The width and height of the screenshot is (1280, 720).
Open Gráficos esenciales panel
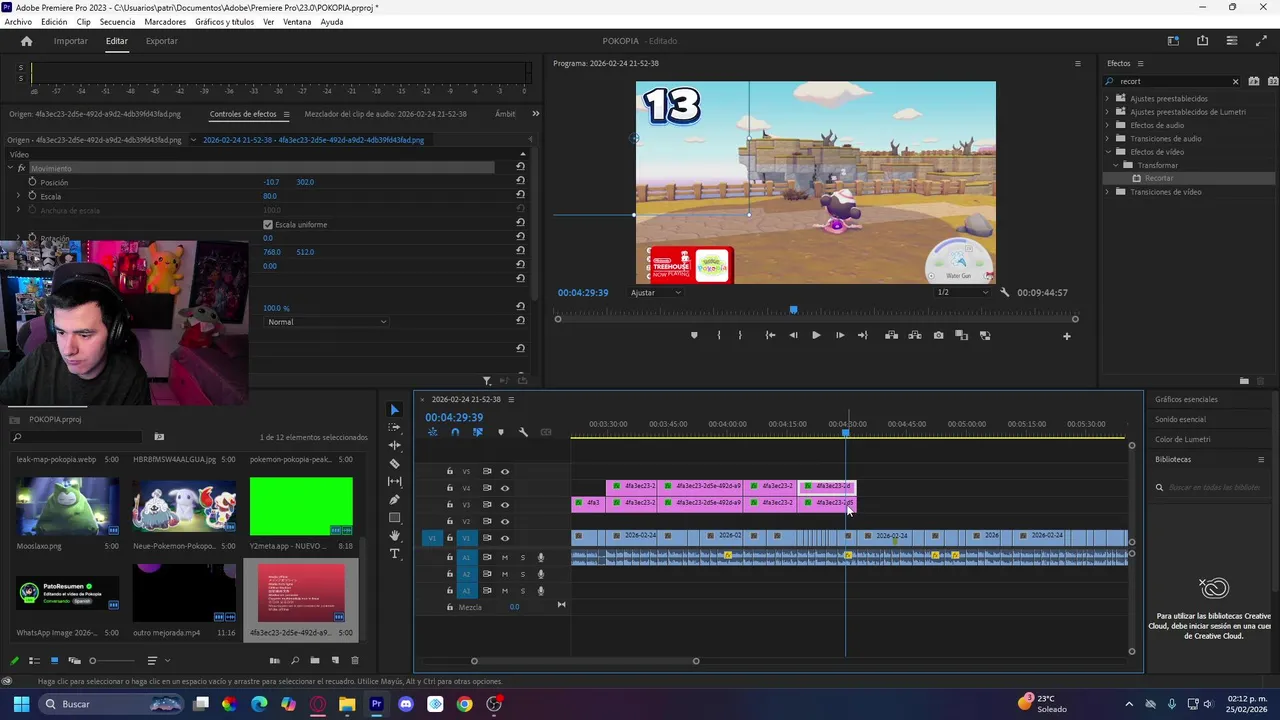coord(1186,399)
